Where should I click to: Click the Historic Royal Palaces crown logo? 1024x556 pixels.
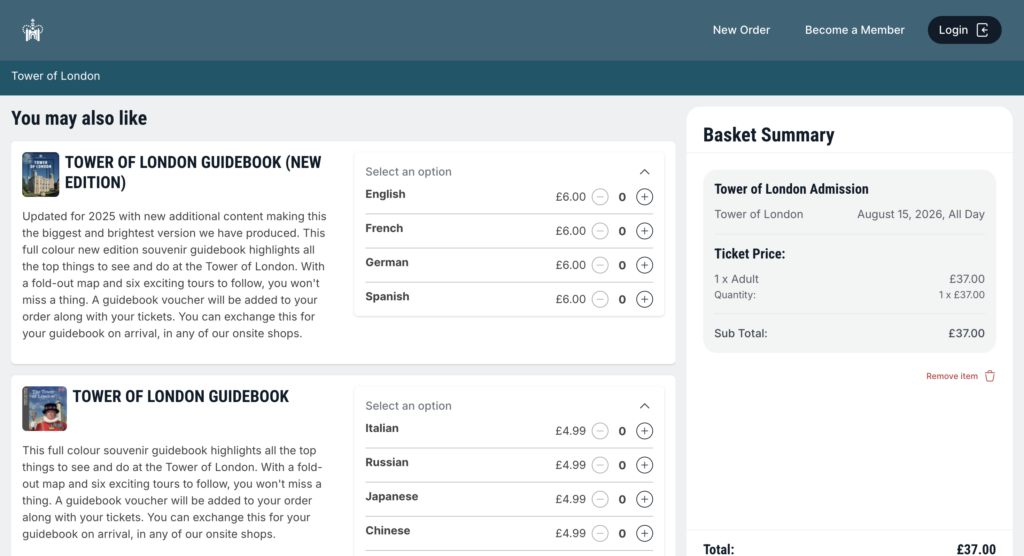click(32, 30)
